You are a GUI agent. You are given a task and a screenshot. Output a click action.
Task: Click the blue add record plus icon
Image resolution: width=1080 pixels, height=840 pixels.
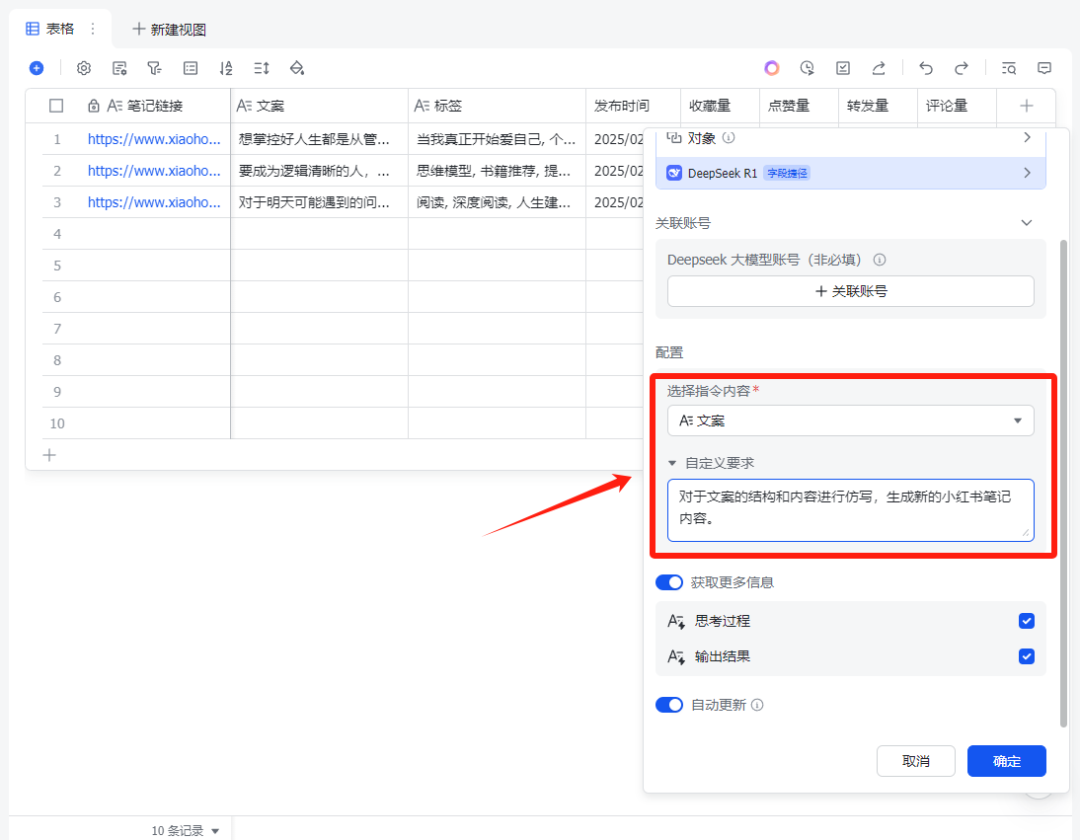(x=36, y=68)
